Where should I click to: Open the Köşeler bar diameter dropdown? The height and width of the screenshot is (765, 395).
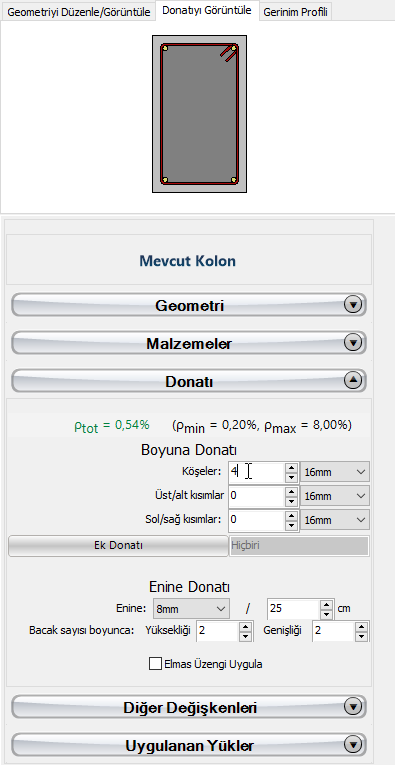click(x=335, y=472)
